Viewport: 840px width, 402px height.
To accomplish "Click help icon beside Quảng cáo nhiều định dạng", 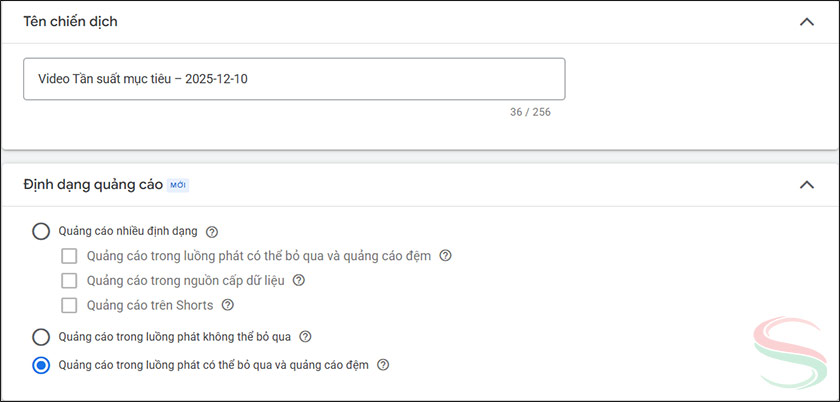I will click(212, 232).
